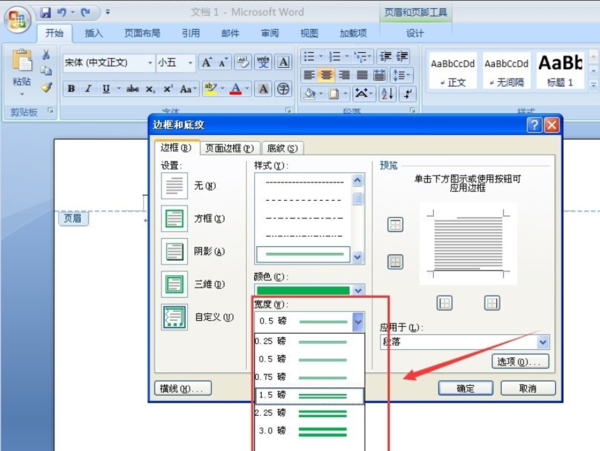600x451 pixels.
Task: Toggle subscript formatting
Action: pos(150,89)
